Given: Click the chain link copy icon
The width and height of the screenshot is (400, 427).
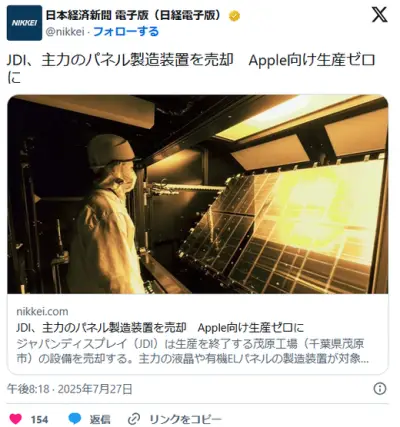Looking at the screenshot, I should (x=135, y=419).
